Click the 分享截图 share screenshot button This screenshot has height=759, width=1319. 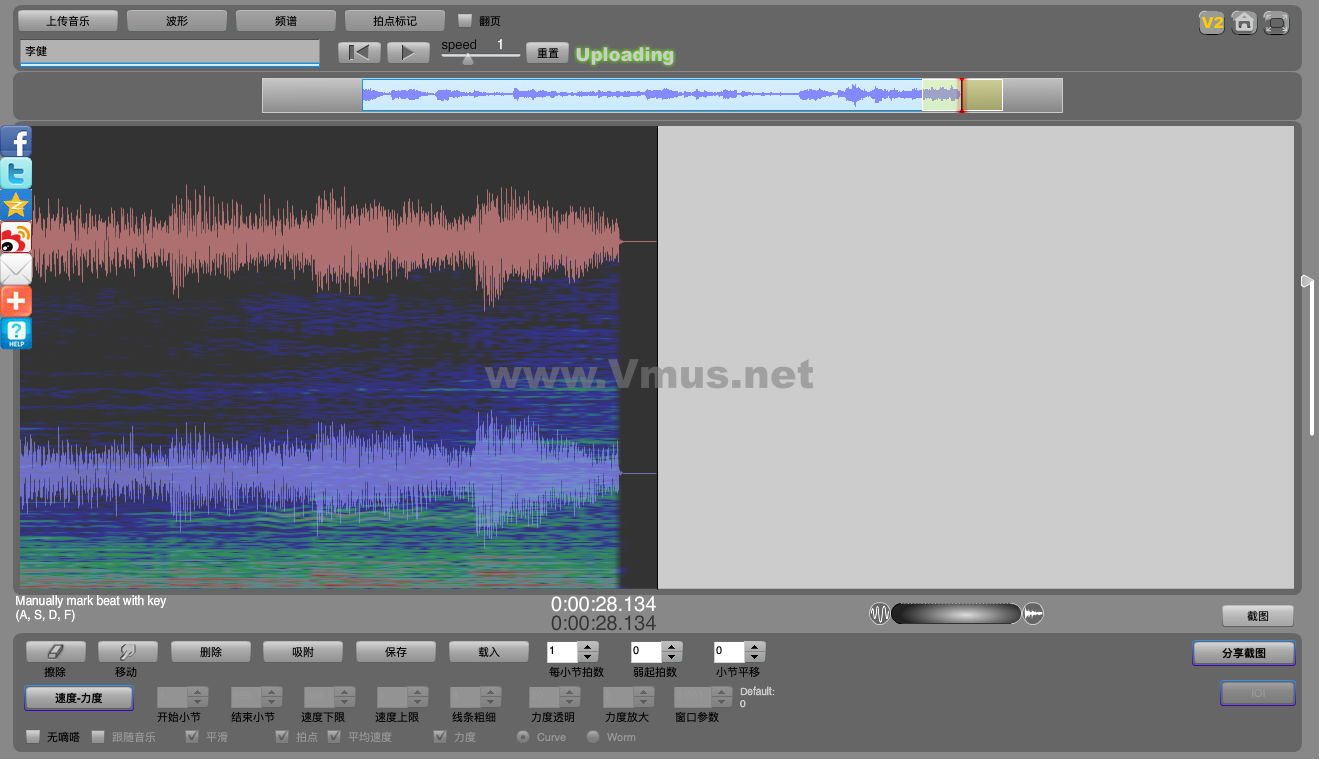[1244, 653]
